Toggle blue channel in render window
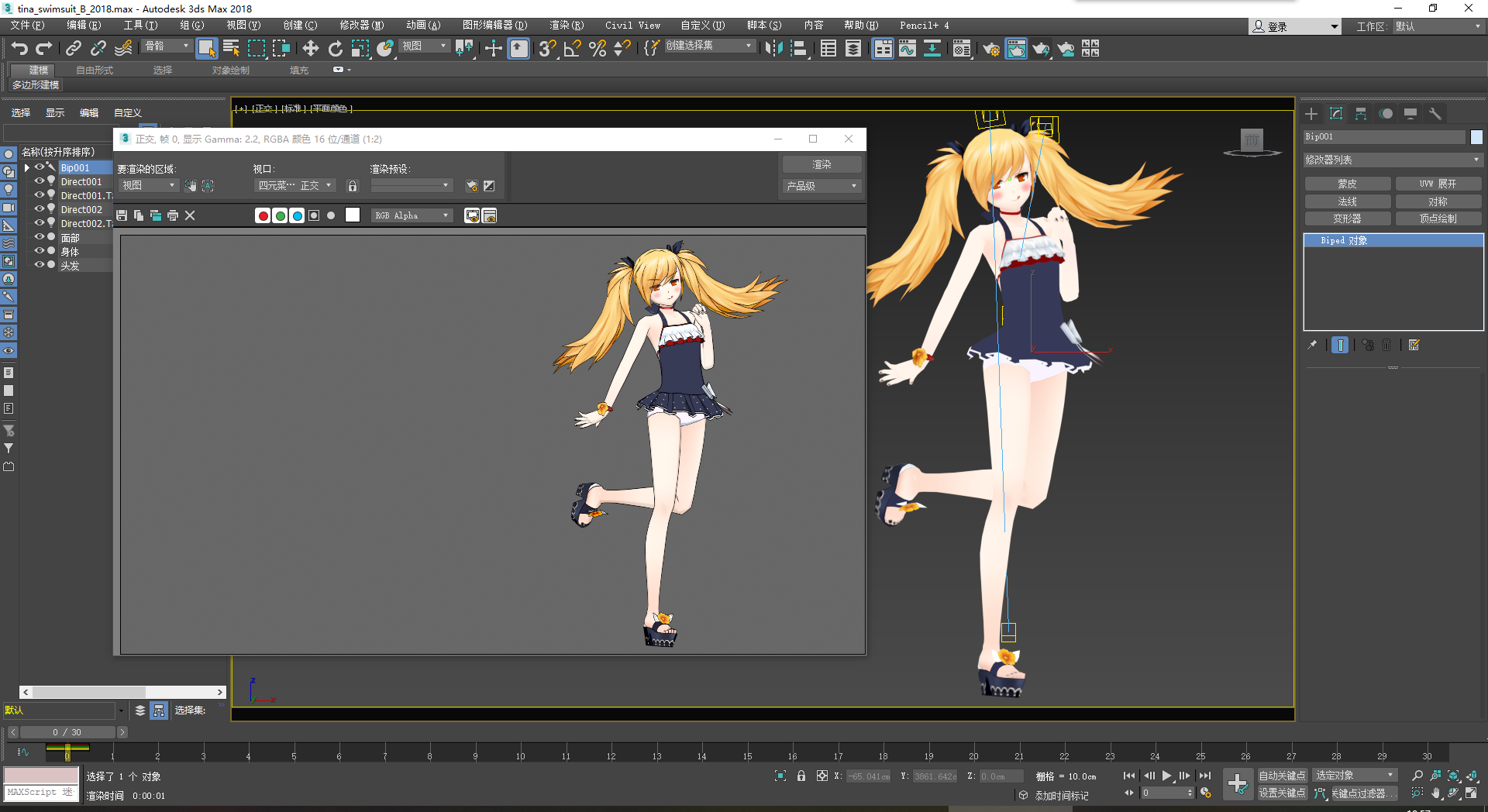This screenshot has height=812, width=1488. tap(297, 215)
